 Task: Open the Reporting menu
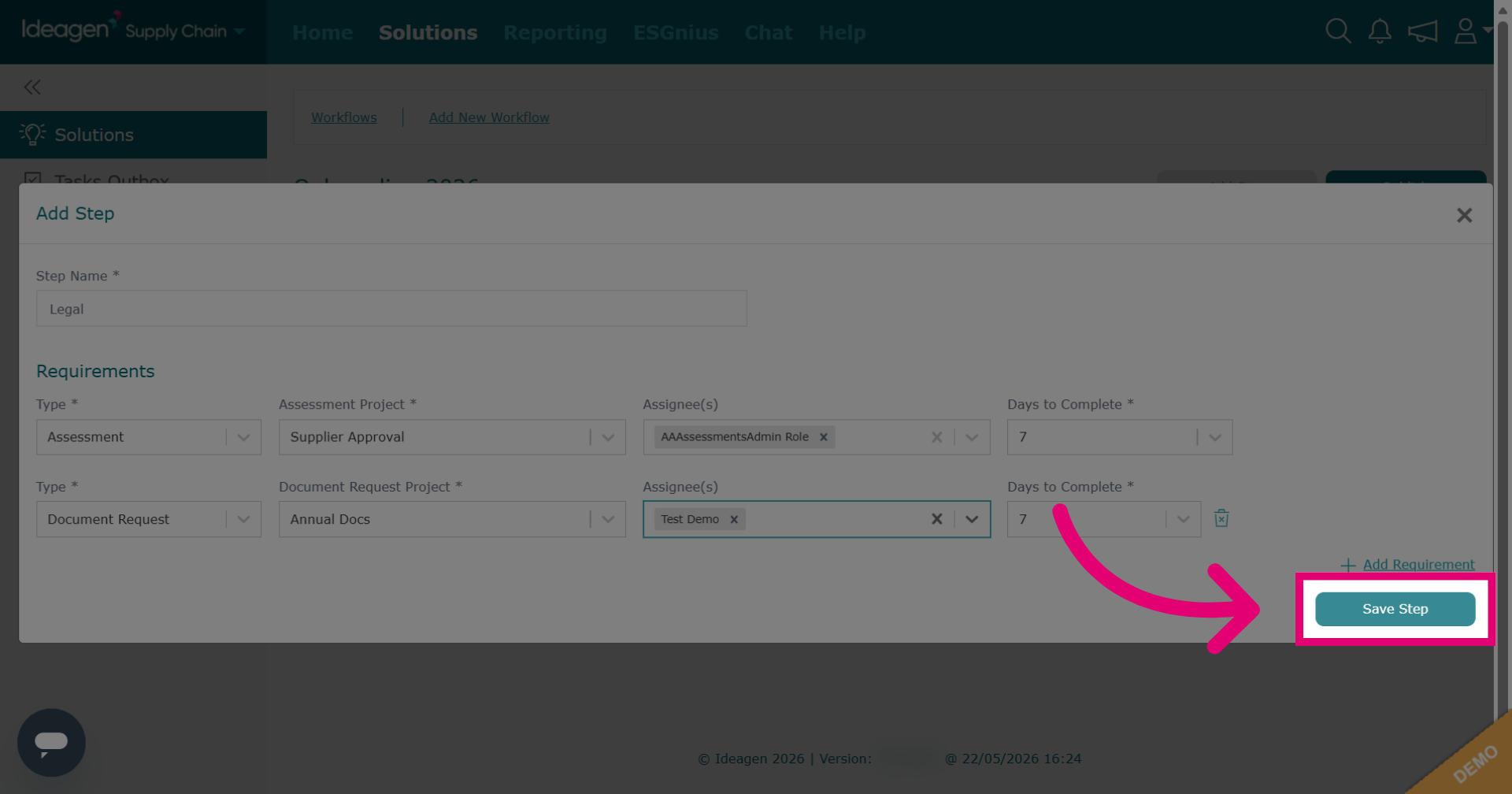[555, 32]
